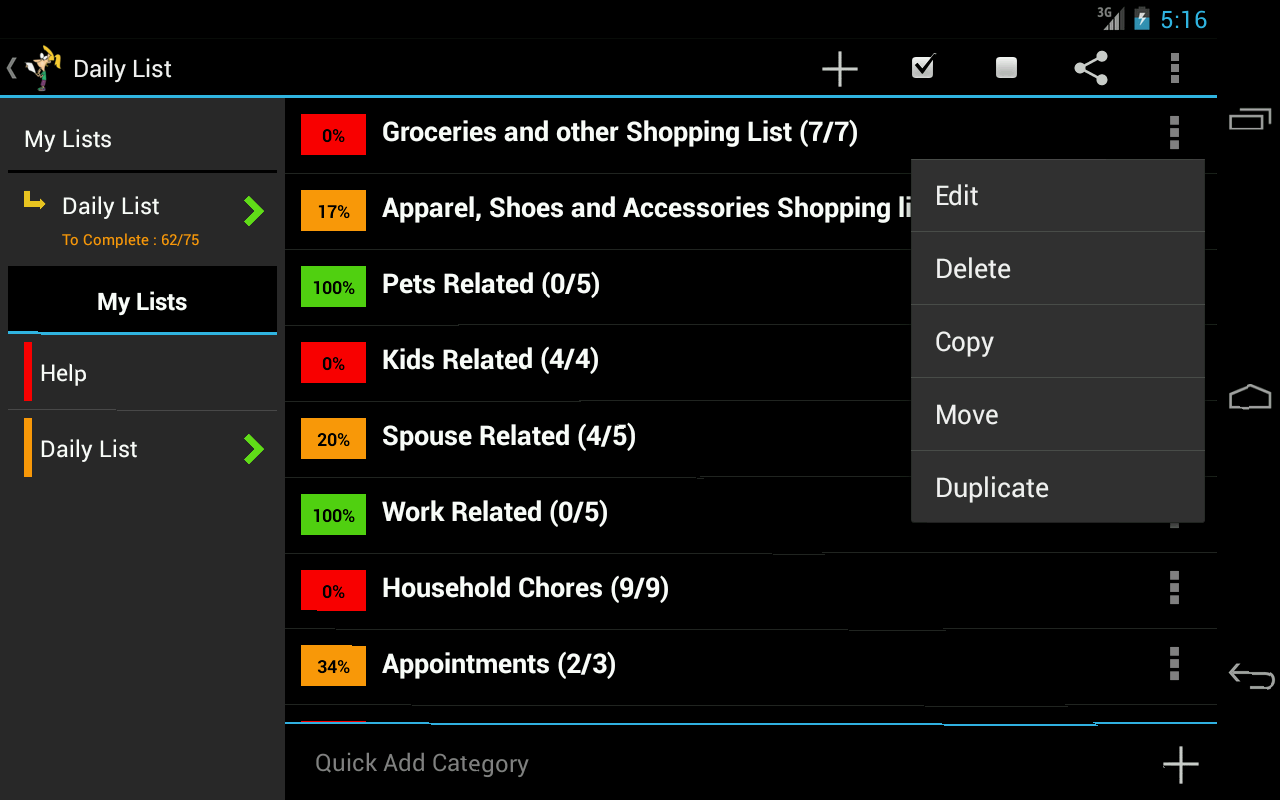
Task: Choose Delete from the context menu
Action: [1057, 269]
